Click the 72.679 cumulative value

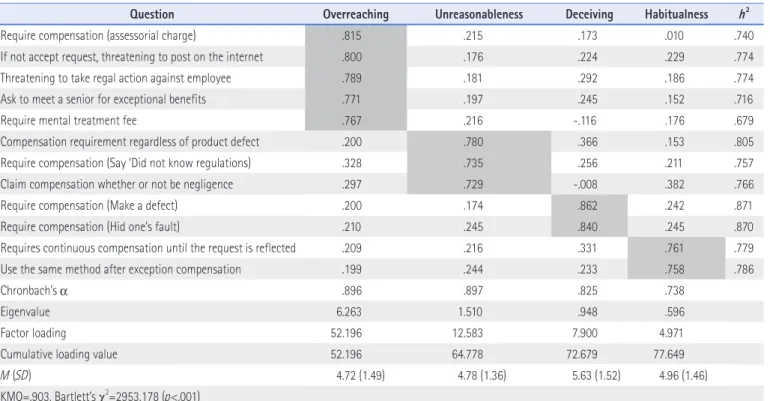pos(582,354)
